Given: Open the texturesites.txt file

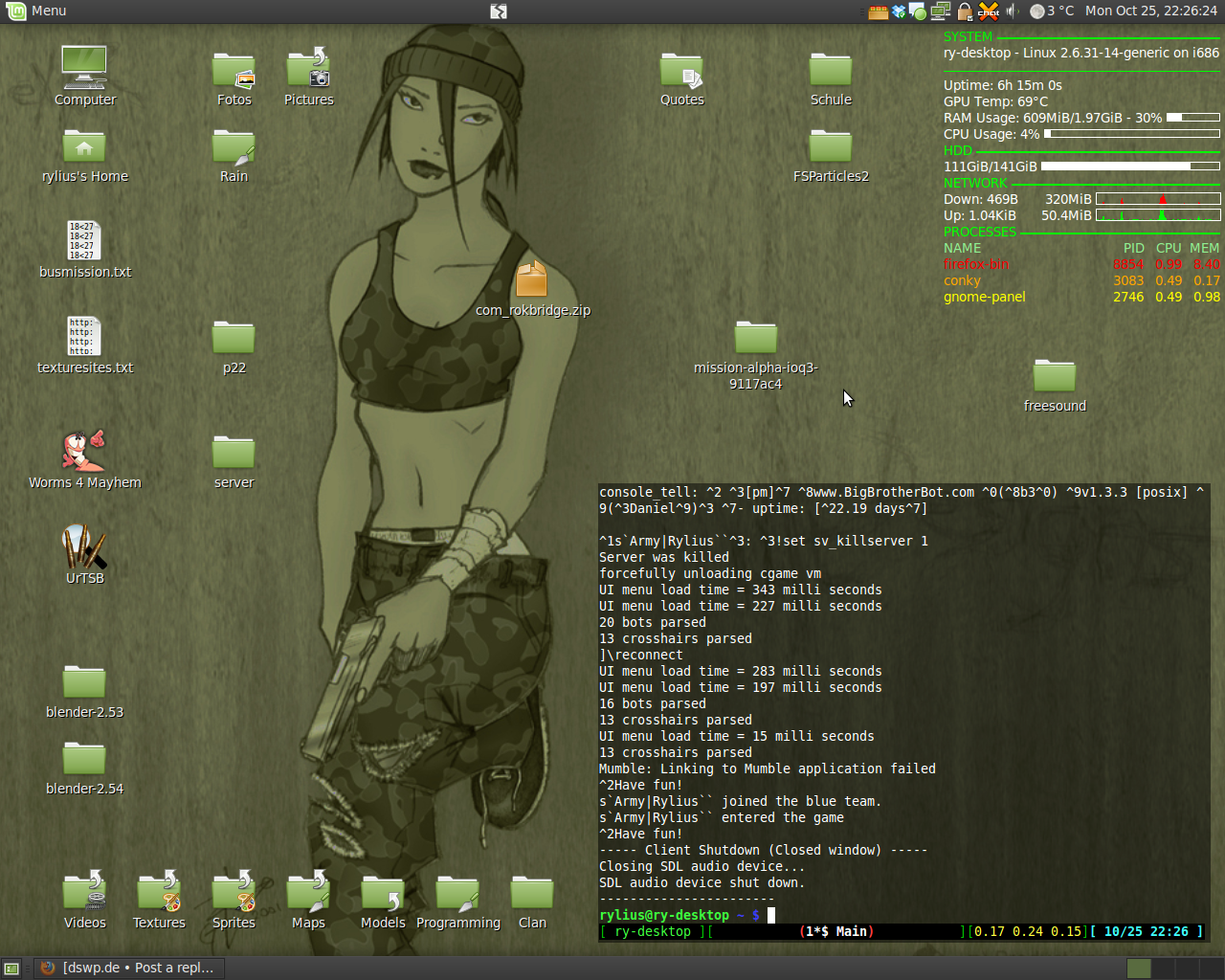Looking at the screenshot, I should 84,337.
